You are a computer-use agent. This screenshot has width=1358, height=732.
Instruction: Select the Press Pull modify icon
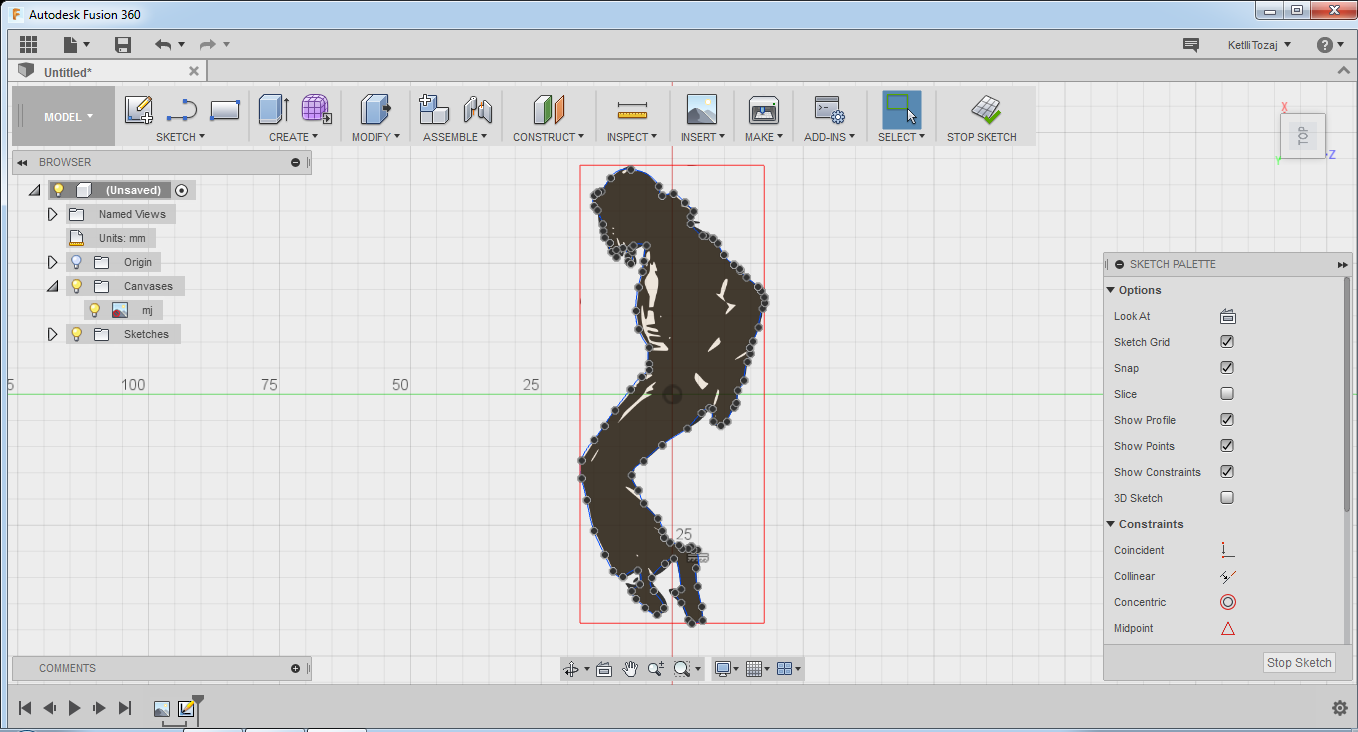pos(376,109)
